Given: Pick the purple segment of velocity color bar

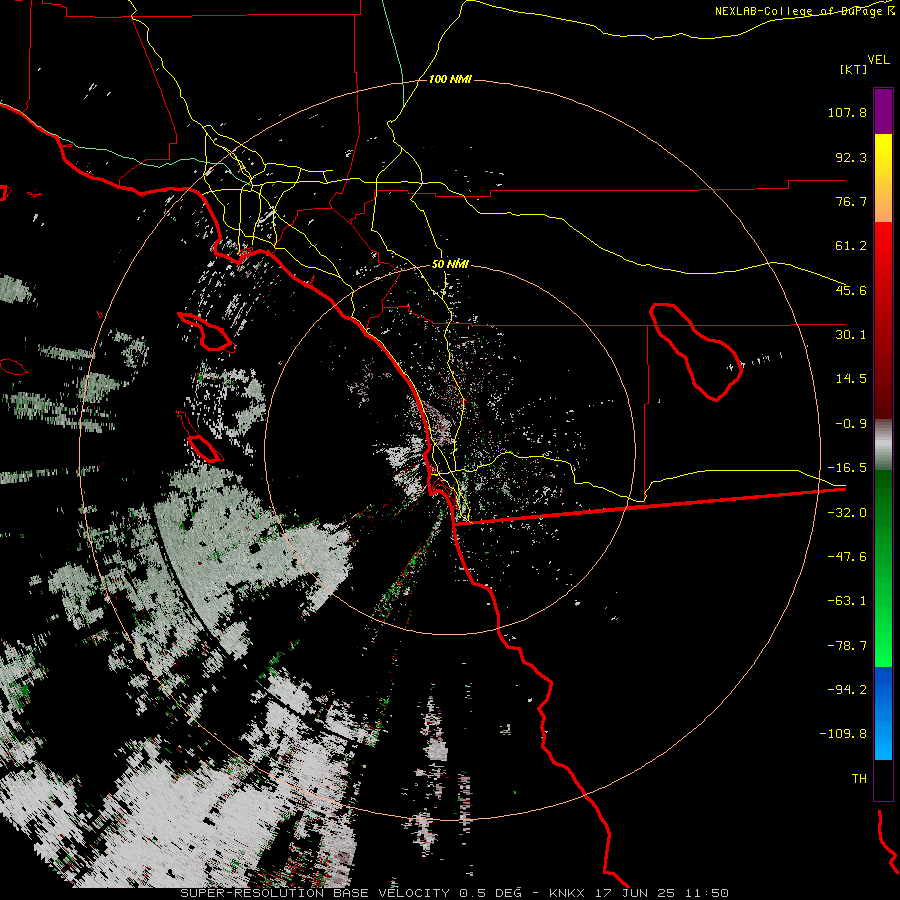Looking at the screenshot, I should click(883, 111).
